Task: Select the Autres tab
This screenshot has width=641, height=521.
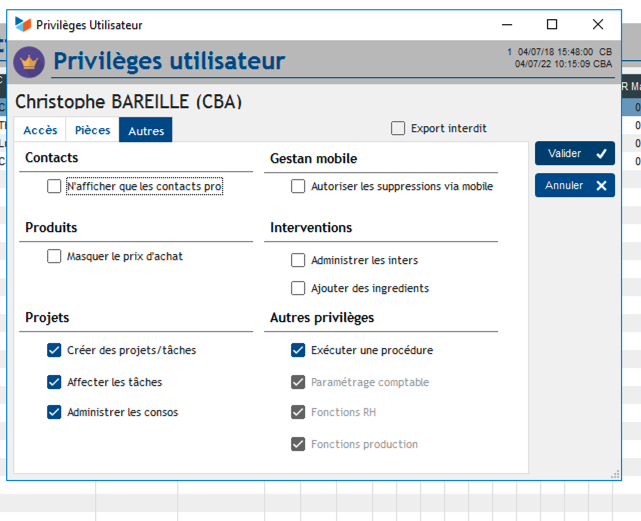Action: [146, 130]
